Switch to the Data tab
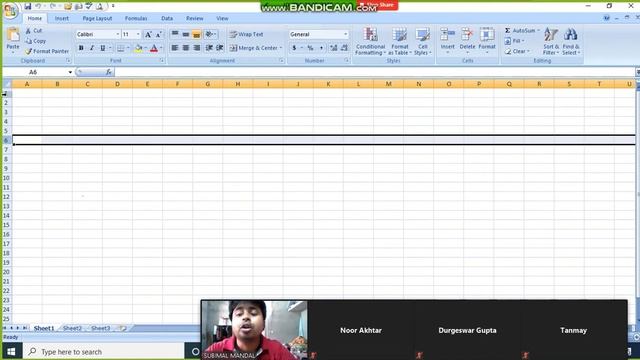The image size is (640, 360). tap(167, 18)
